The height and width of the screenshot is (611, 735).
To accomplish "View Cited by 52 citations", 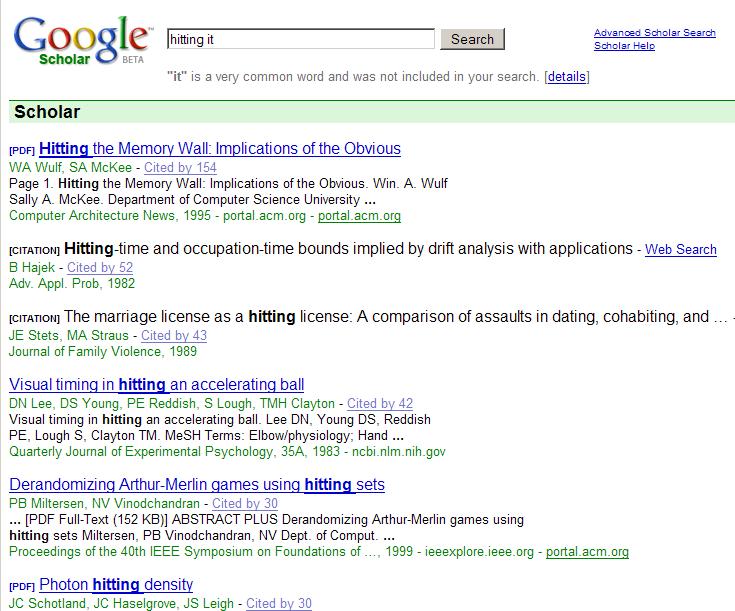I will click(100, 268).
